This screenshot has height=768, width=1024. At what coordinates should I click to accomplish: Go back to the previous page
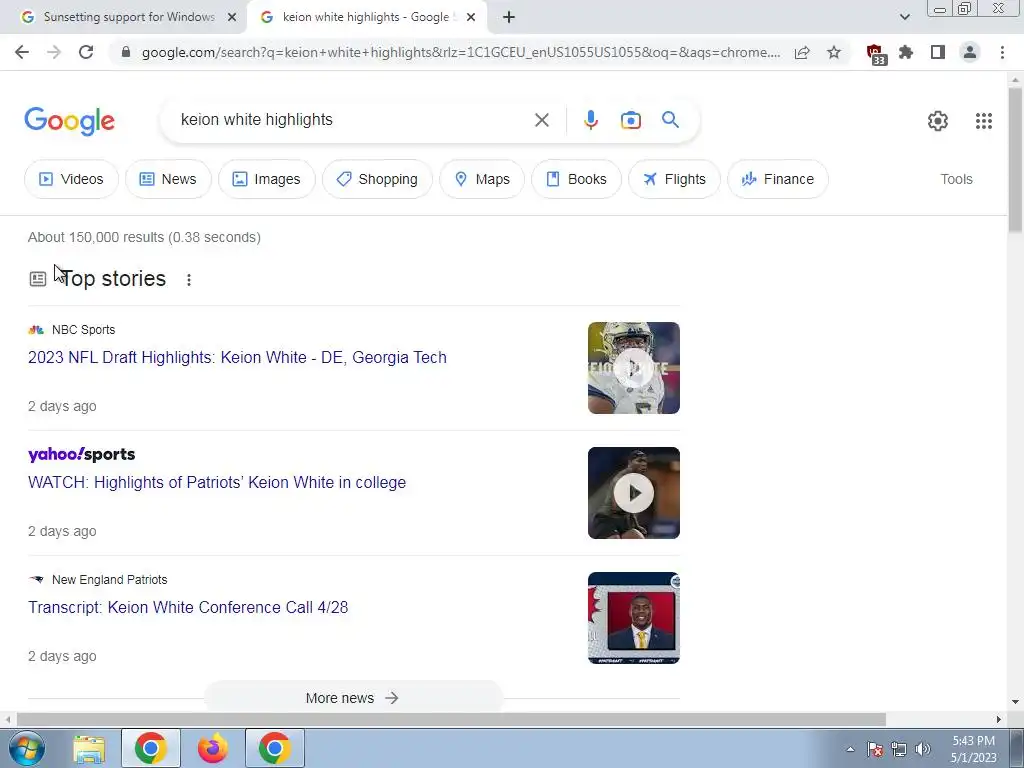(22, 52)
